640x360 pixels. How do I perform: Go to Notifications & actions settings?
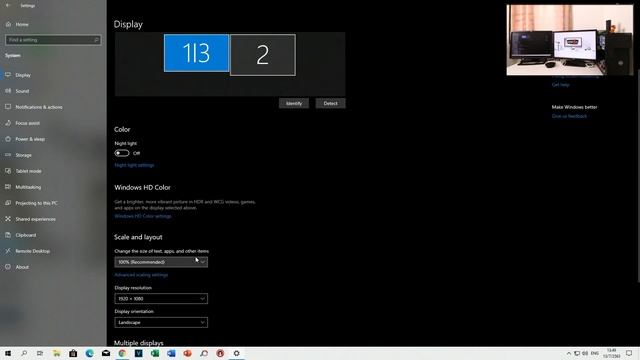coord(39,107)
